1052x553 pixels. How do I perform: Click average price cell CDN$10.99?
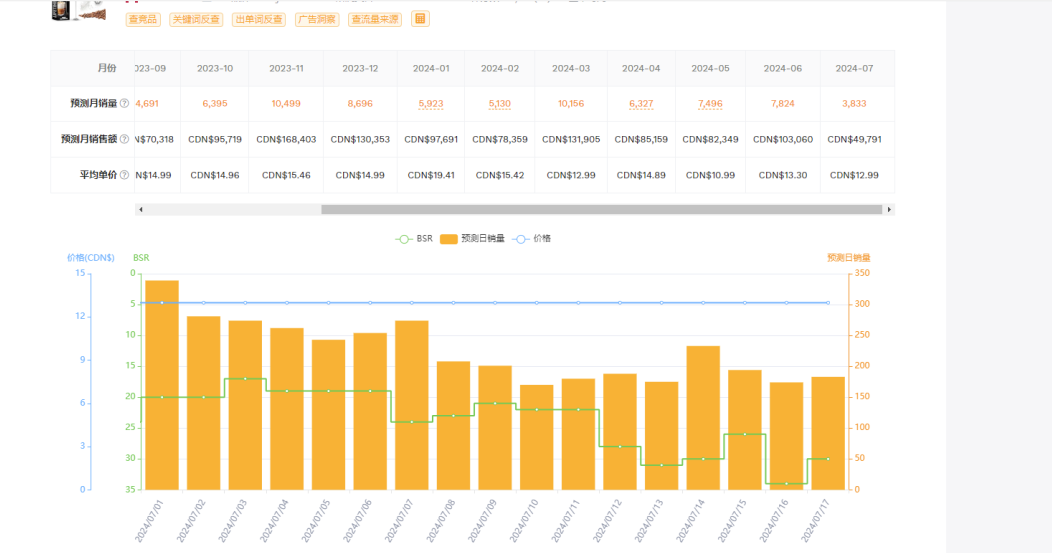711,175
